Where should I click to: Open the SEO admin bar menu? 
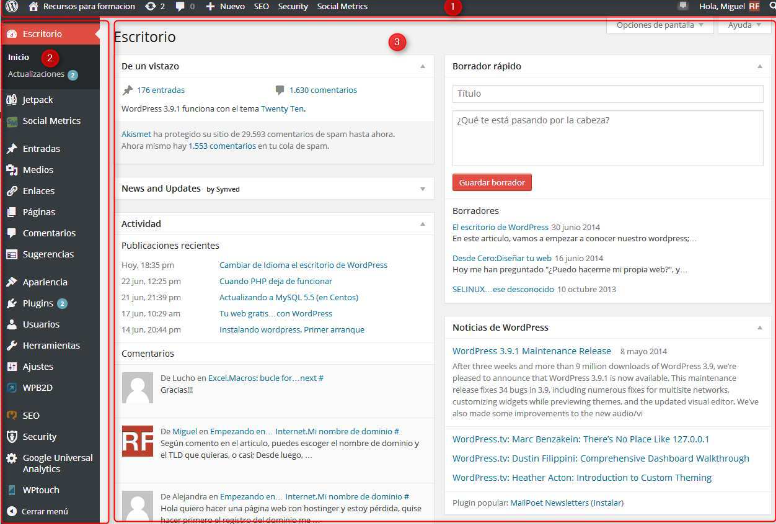tap(261, 6)
